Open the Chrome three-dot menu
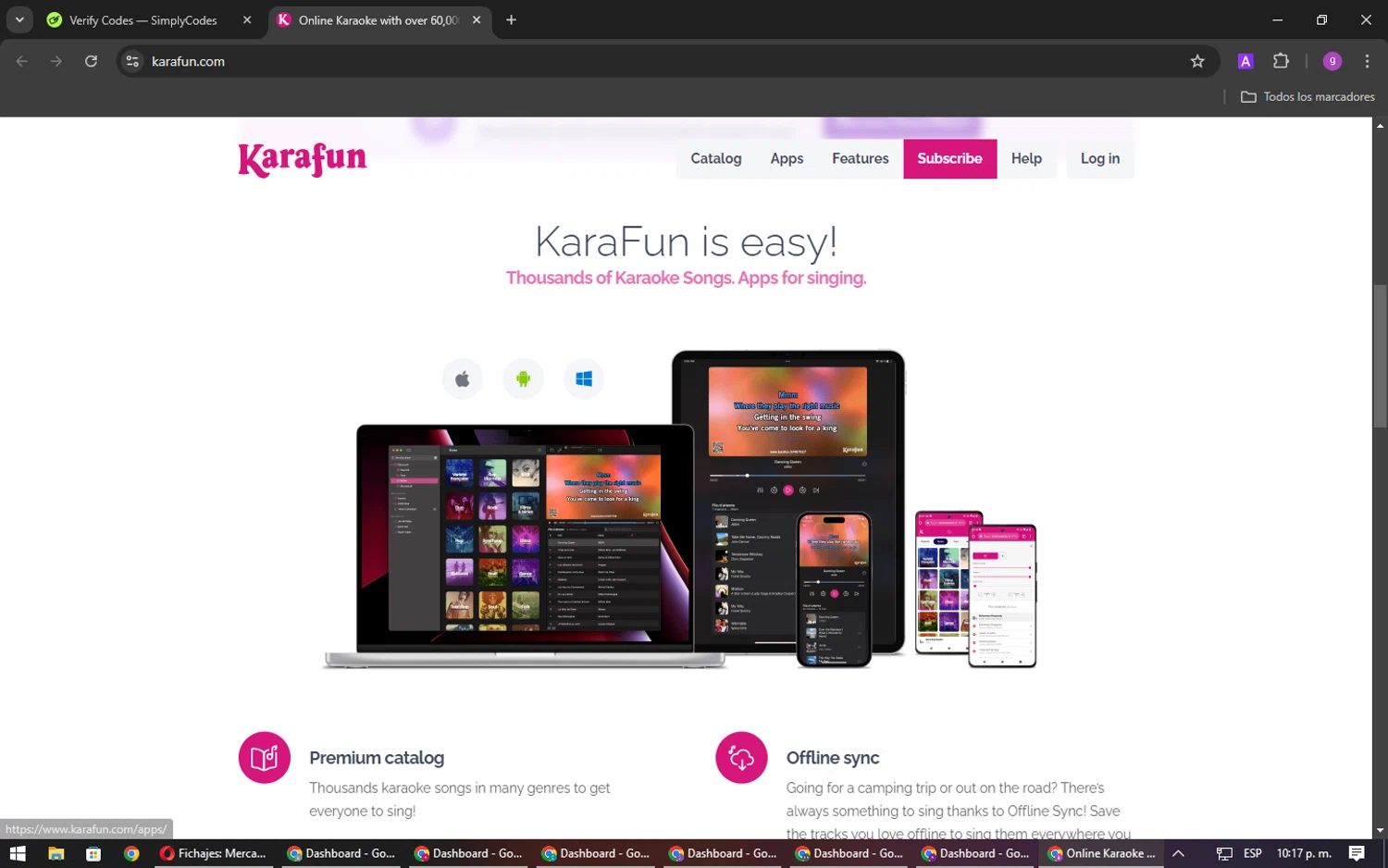Image resolution: width=1388 pixels, height=868 pixels. pyautogui.click(x=1367, y=61)
